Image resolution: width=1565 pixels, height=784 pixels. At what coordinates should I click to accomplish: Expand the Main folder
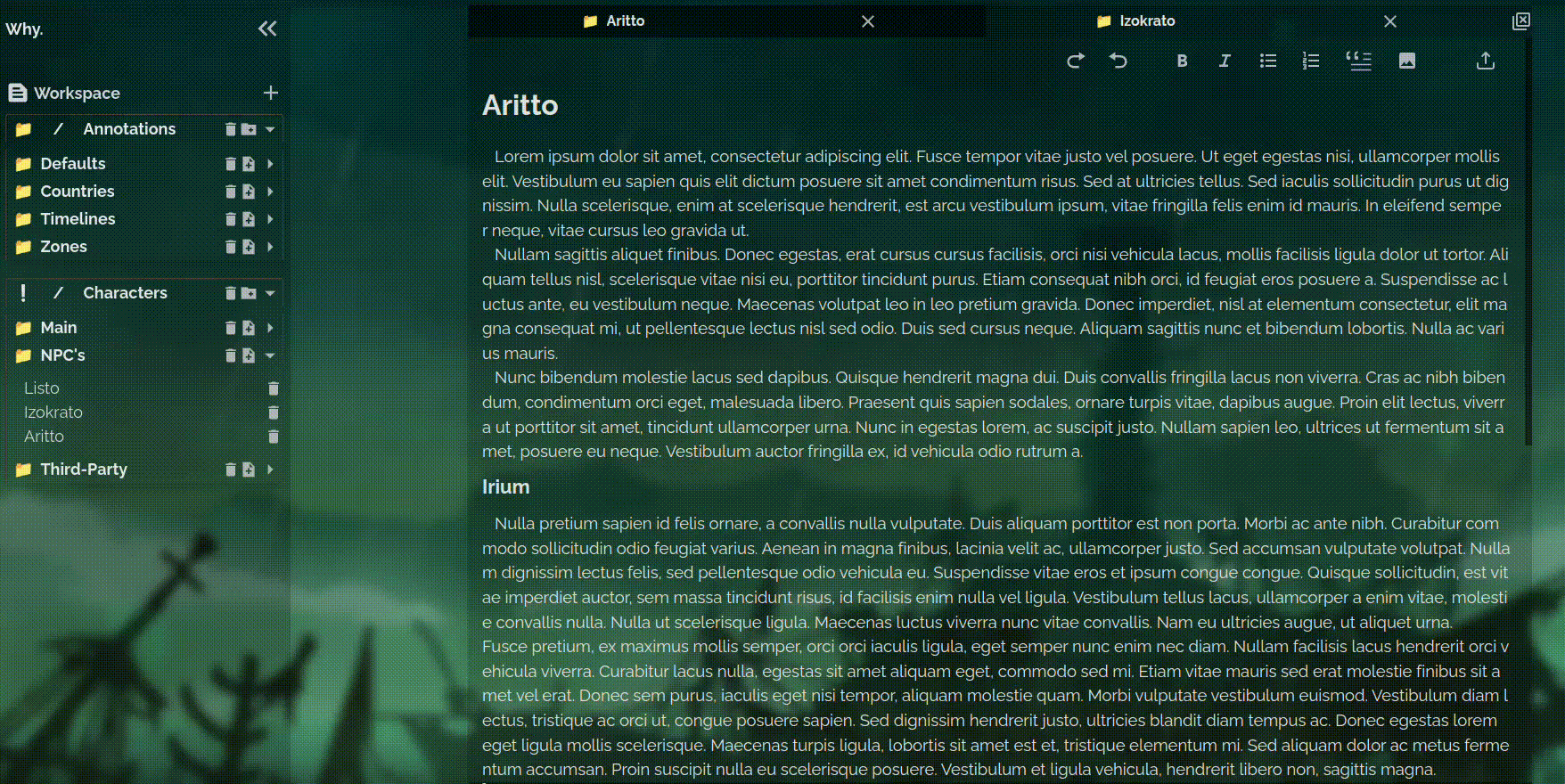click(270, 328)
